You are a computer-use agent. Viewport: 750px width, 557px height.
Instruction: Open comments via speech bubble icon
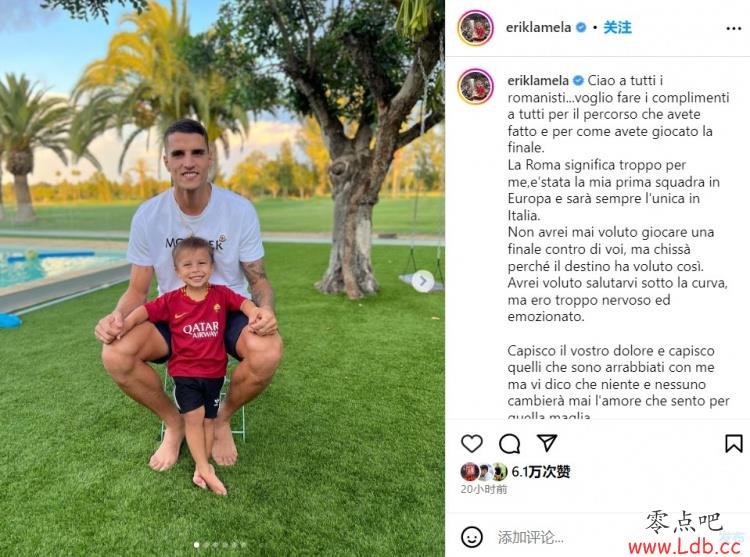[x=509, y=444]
